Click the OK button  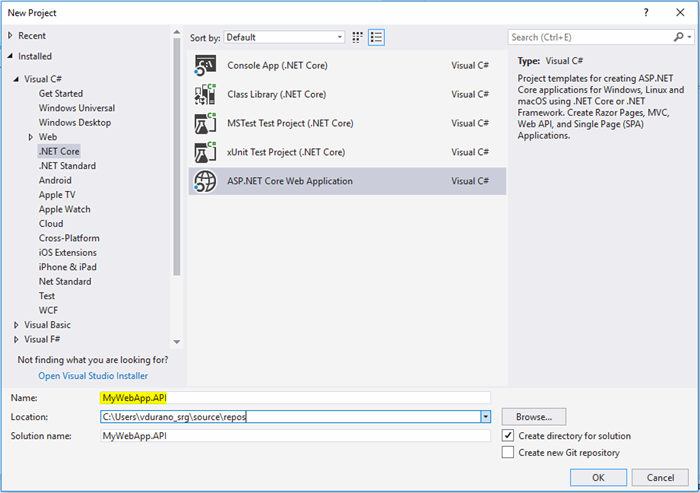[598, 477]
